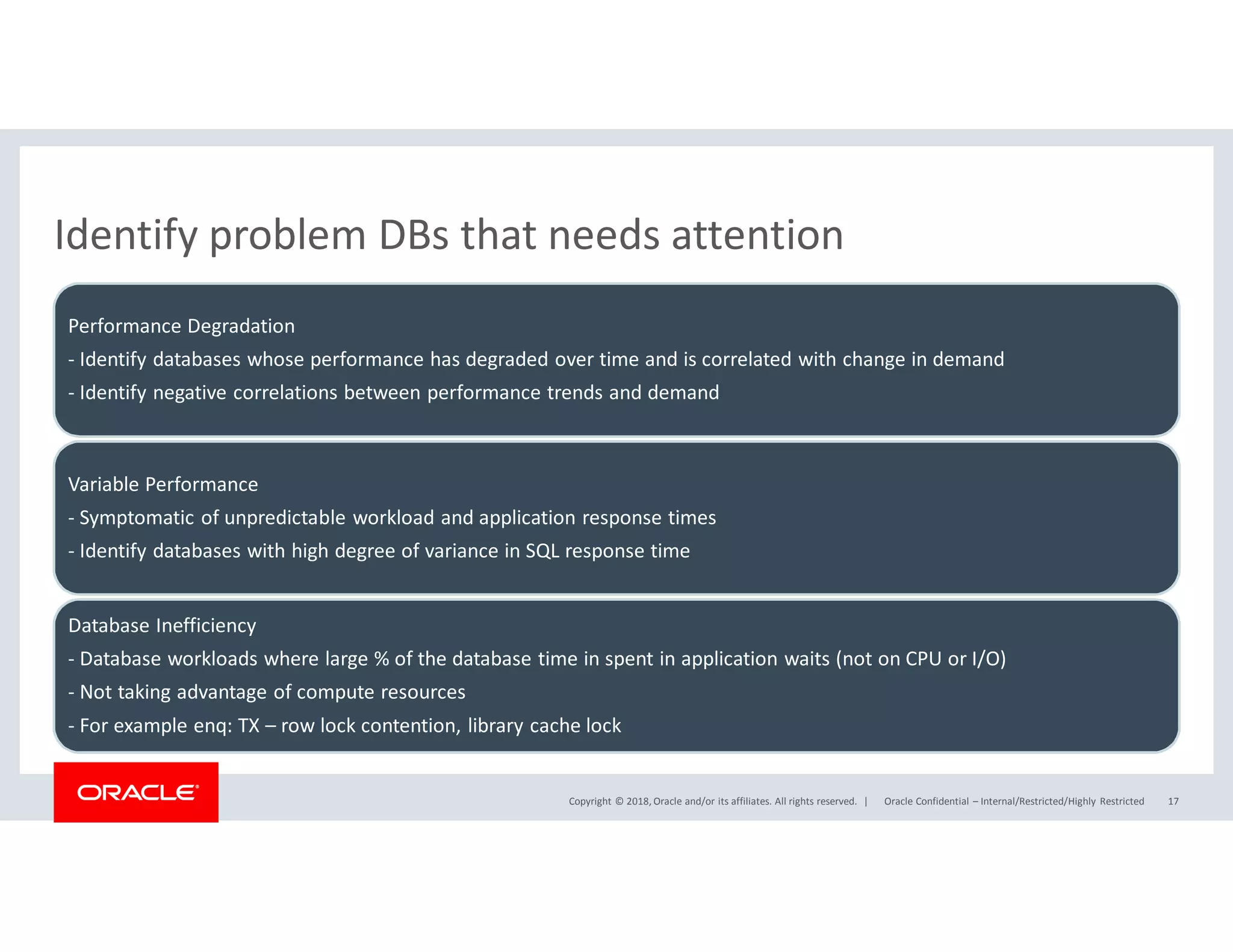Viewport: 1233px width, 952px height.
Task: Select the 'Performance Degradation' heading
Action: point(182,326)
